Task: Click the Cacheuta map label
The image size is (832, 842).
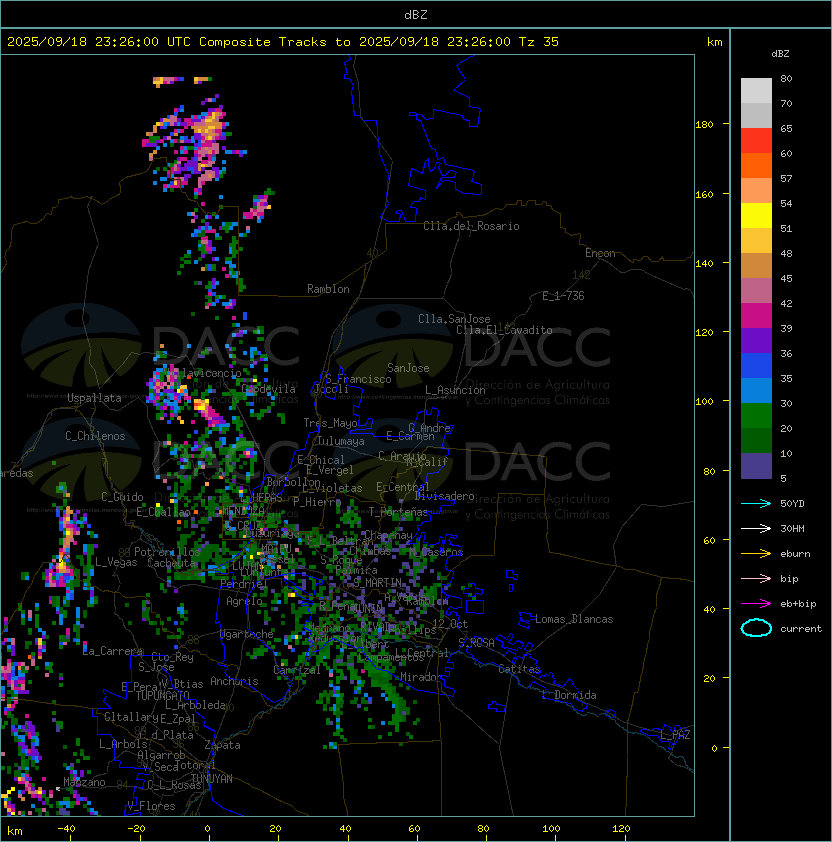Action: (171, 563)
